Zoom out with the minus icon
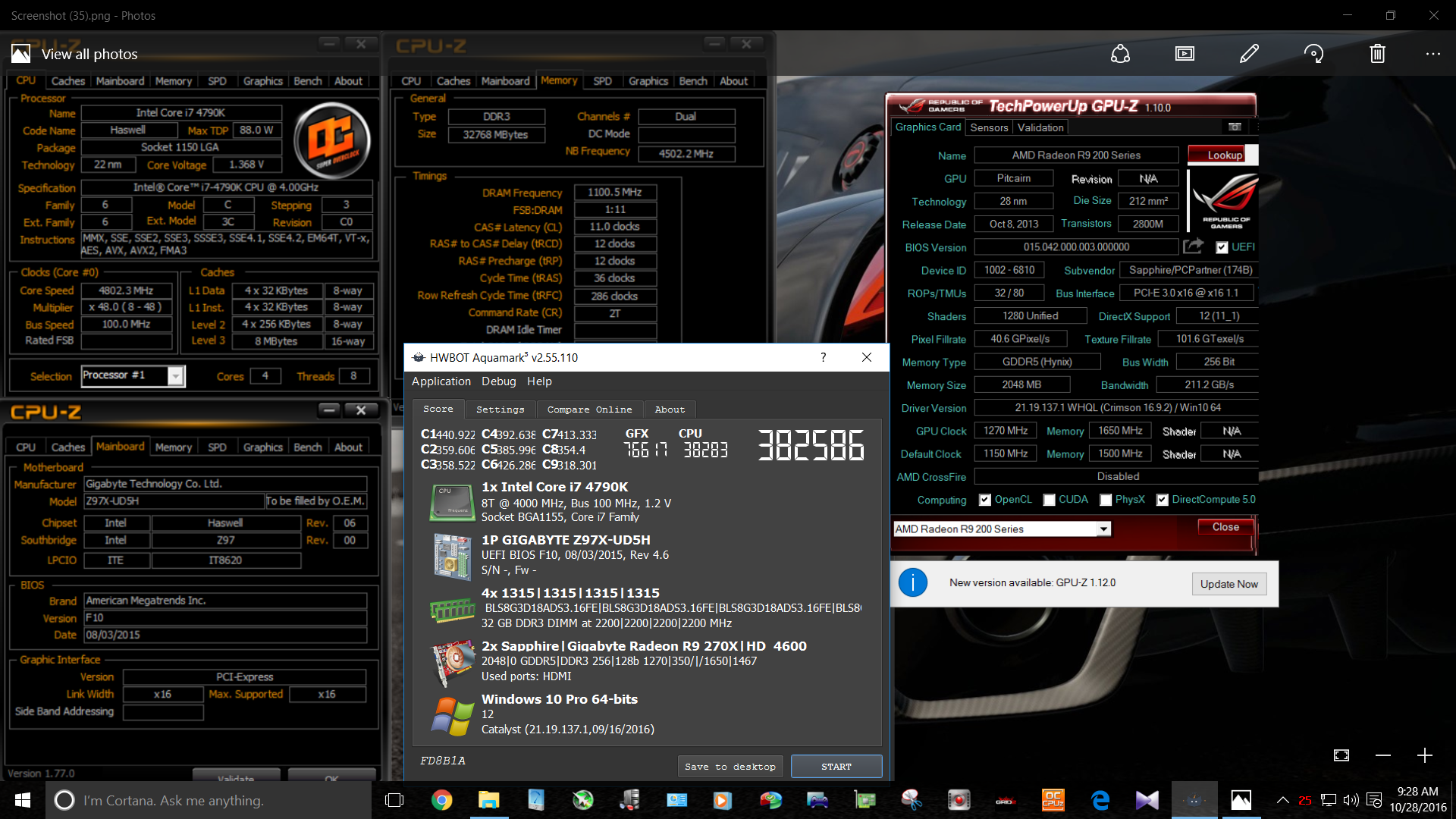The width and height of the screenshot is (1456, 819). (x=1383, y=755)
